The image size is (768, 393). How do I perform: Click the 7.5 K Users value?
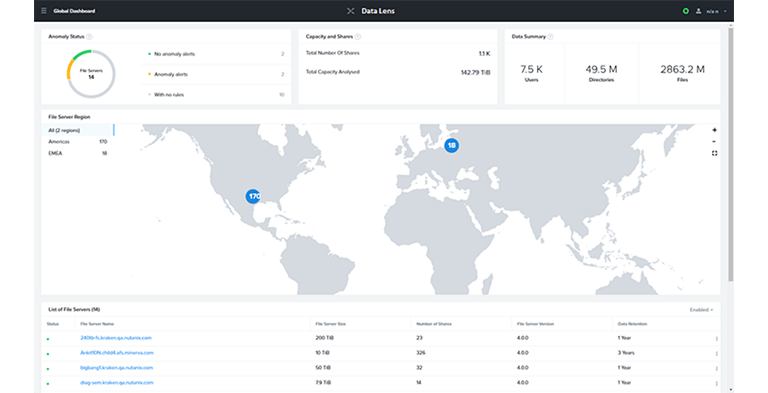tap(531, 69)
